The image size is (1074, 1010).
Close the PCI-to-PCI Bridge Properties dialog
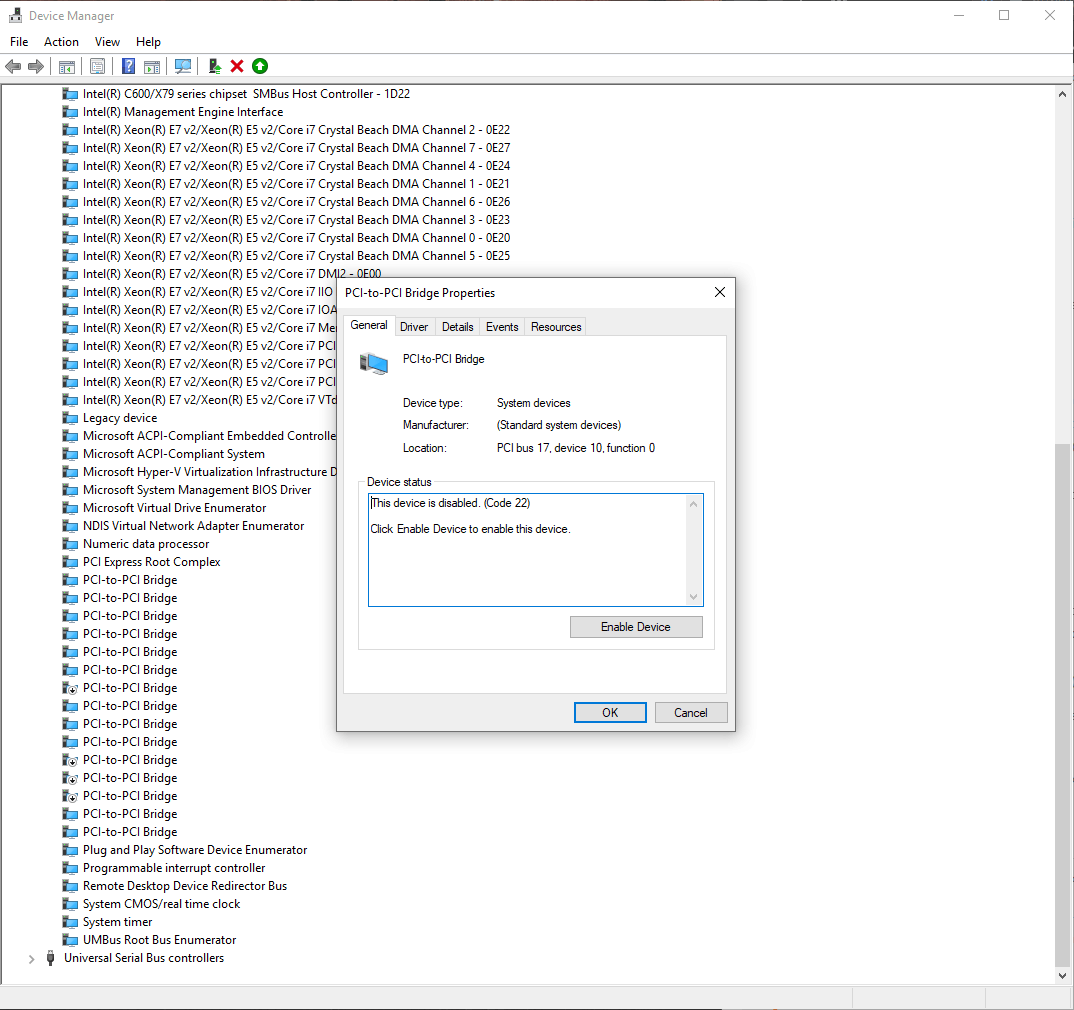pyautogui.click(x=720, y=292)
